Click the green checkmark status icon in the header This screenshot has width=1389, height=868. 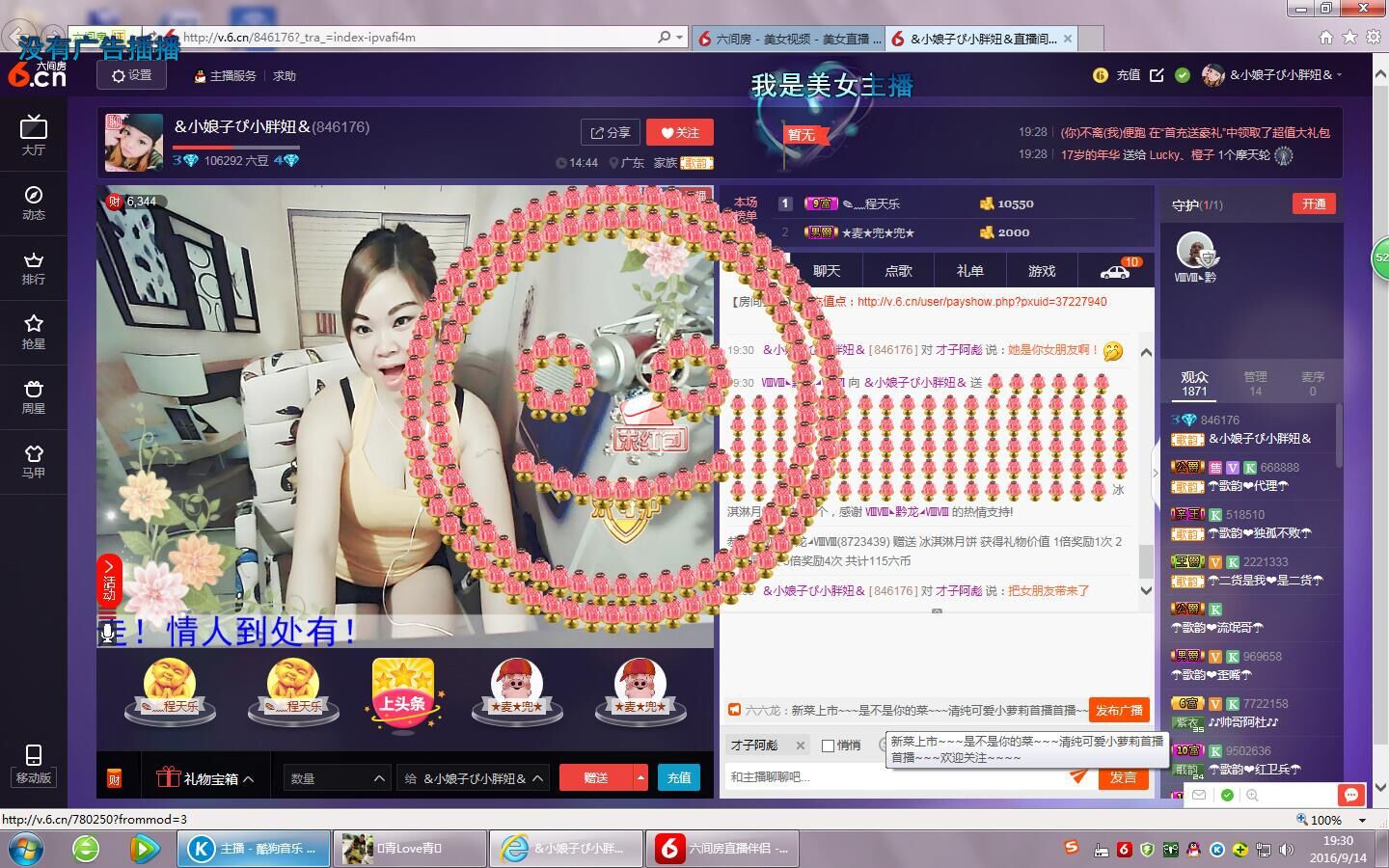coord(1183,75)
